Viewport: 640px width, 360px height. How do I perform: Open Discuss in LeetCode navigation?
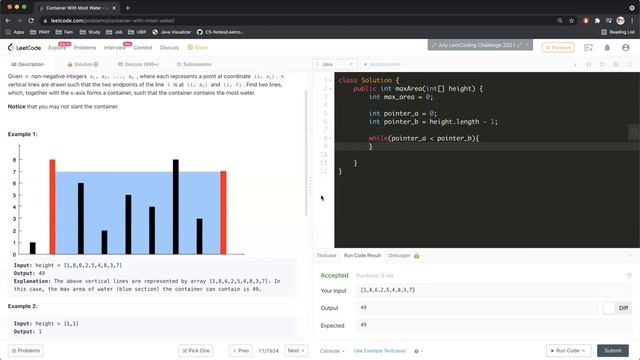point(169,48)
